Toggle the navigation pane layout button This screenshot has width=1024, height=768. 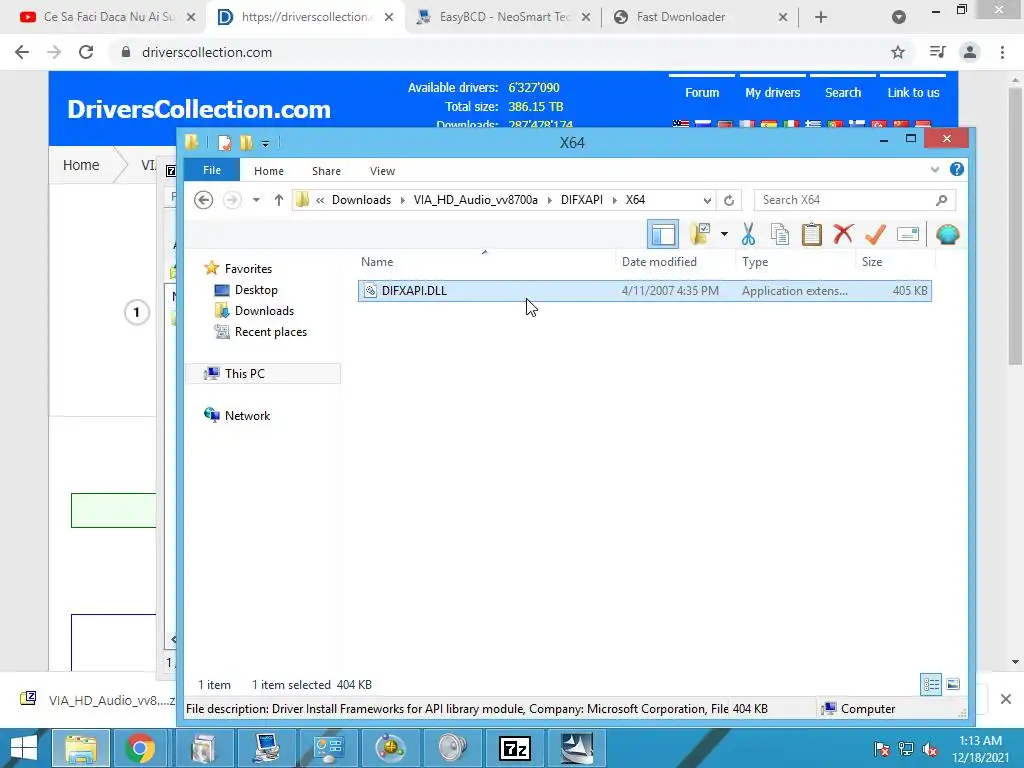663,234
